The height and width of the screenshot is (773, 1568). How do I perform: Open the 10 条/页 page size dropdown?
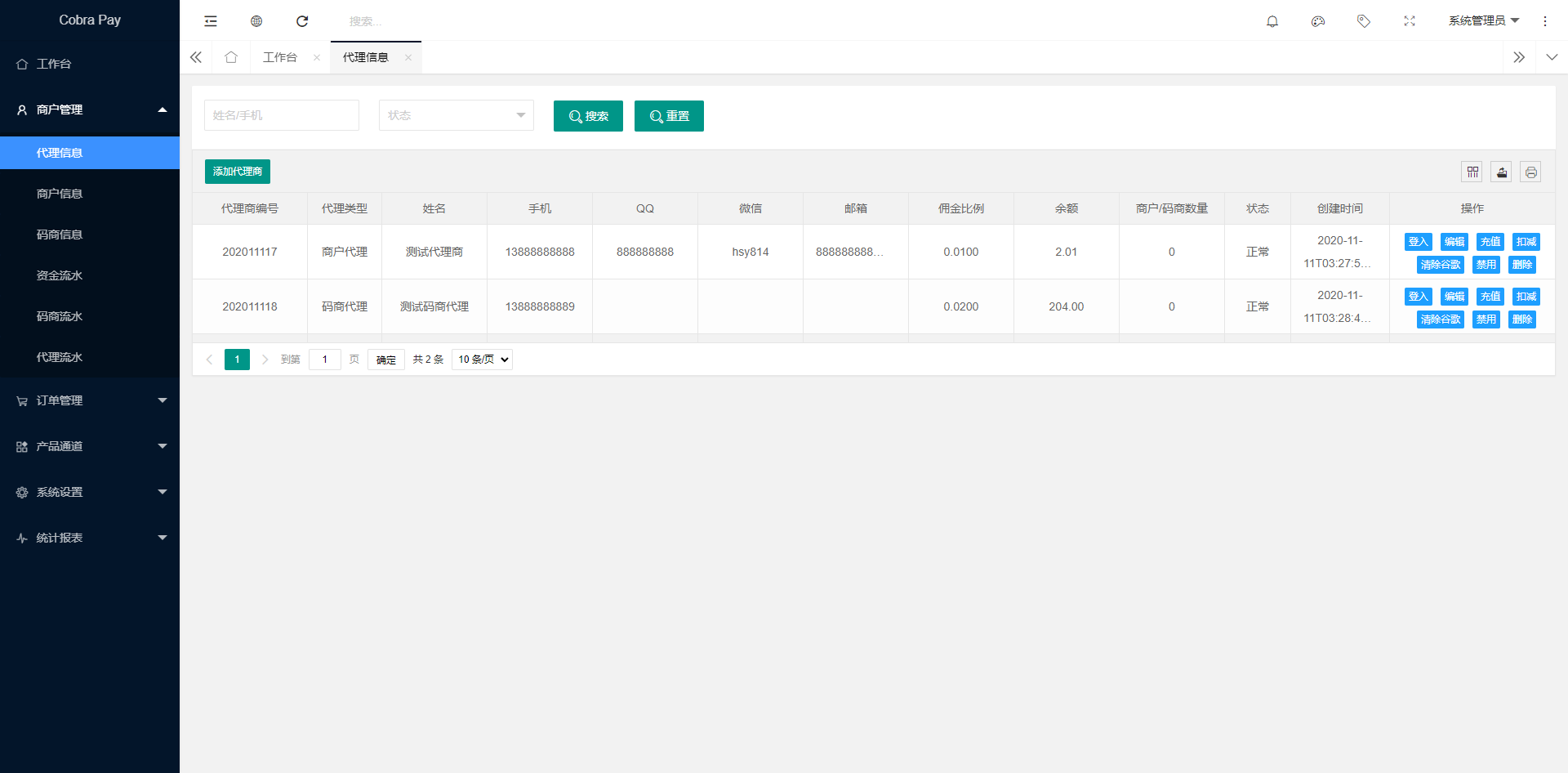(x=482, y=360)
